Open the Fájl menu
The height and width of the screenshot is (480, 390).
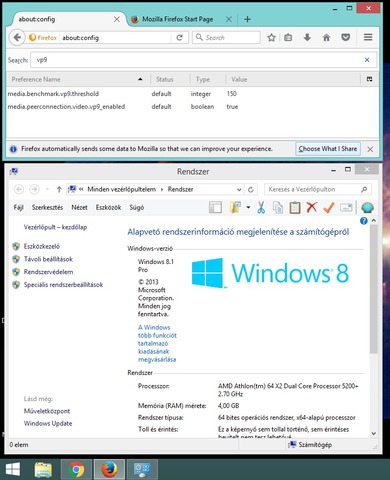coord(18,207)
